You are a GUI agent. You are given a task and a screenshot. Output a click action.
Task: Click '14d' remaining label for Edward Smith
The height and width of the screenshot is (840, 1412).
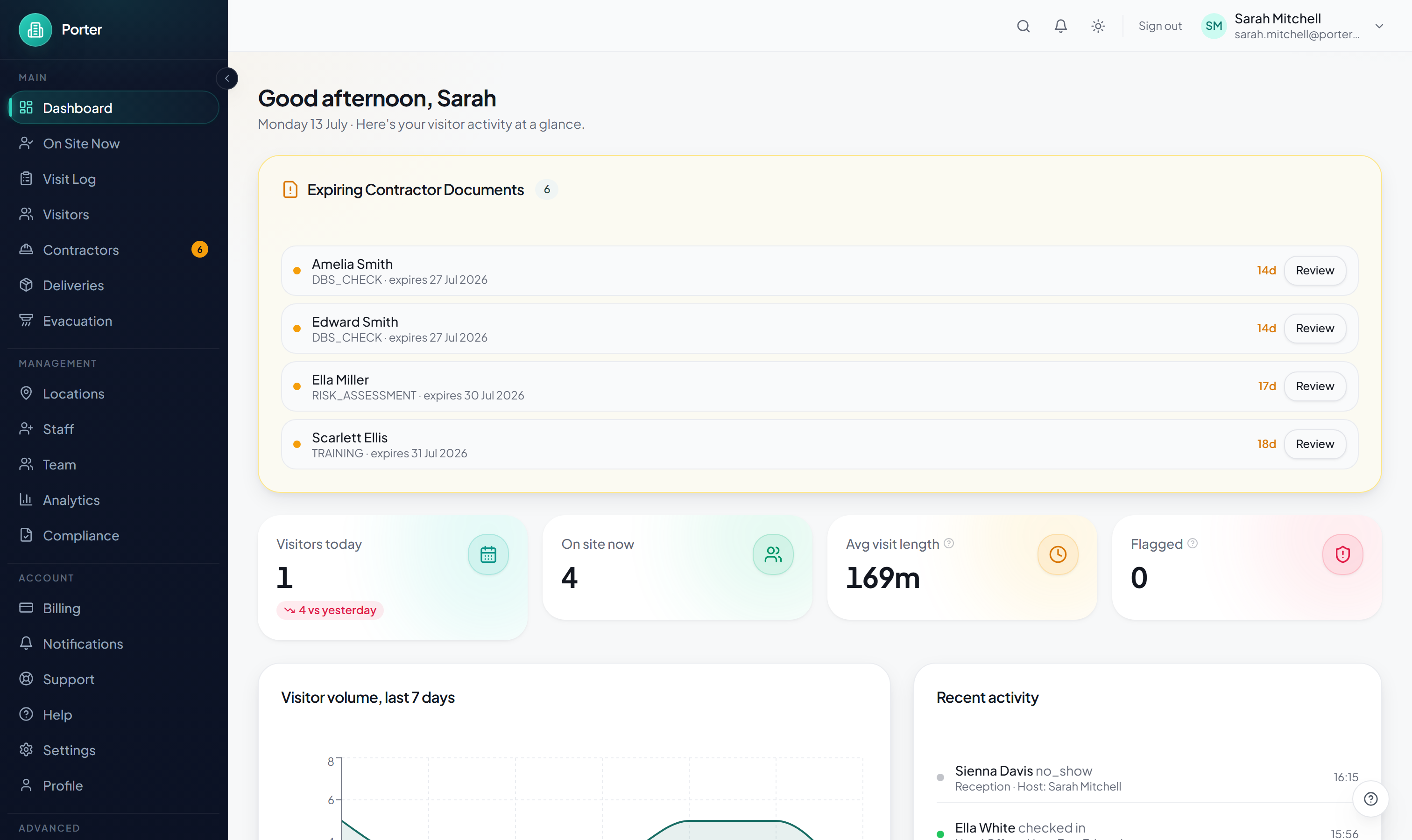point(1266,329)
